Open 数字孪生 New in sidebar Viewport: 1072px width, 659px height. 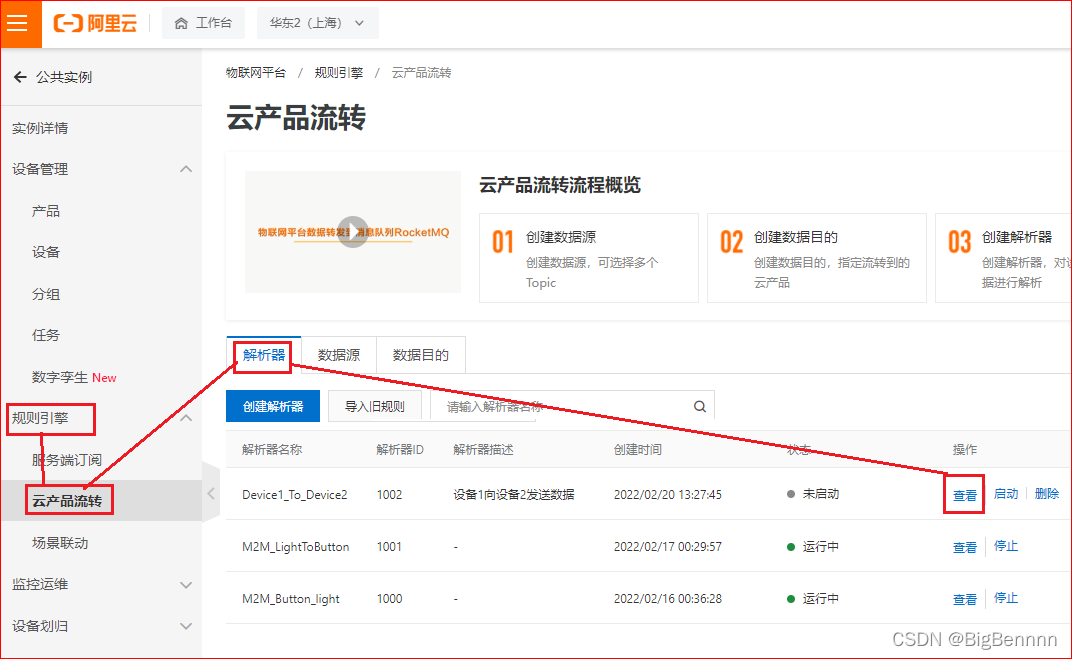(x=74, y=377)
